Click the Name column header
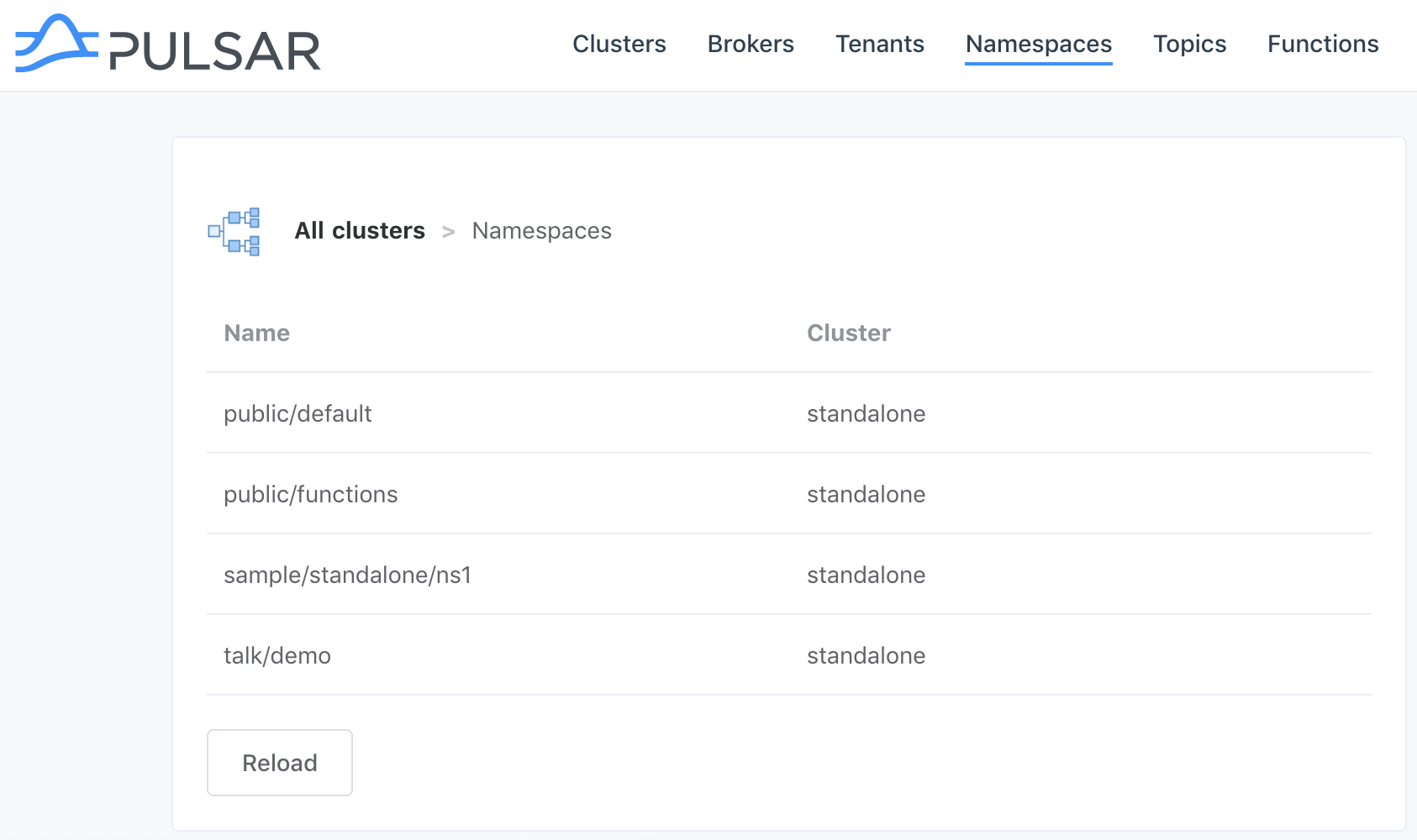 tap(257, 333)
